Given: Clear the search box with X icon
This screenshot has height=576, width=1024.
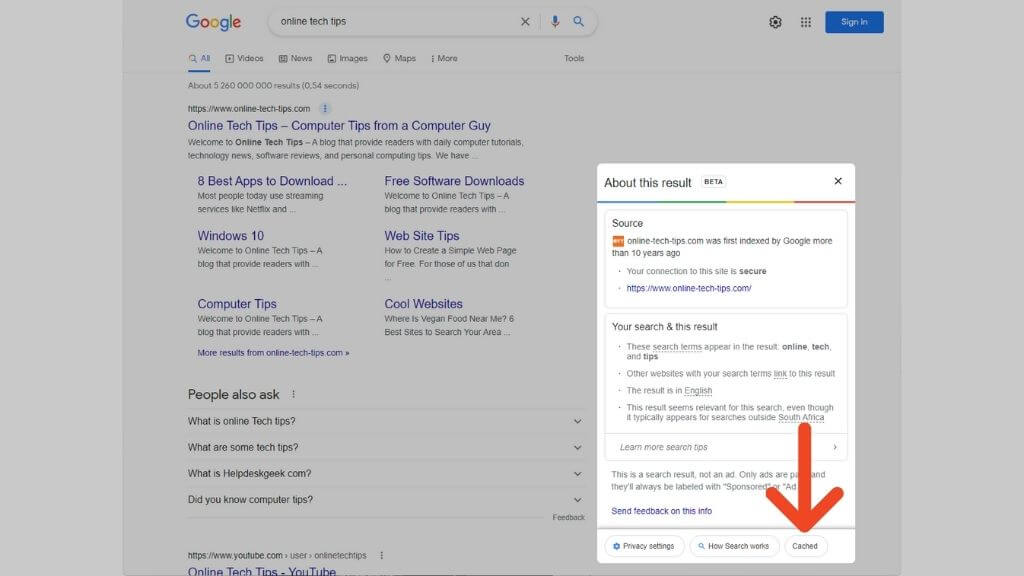Looking at the screenshot, I should click(525, 22).
